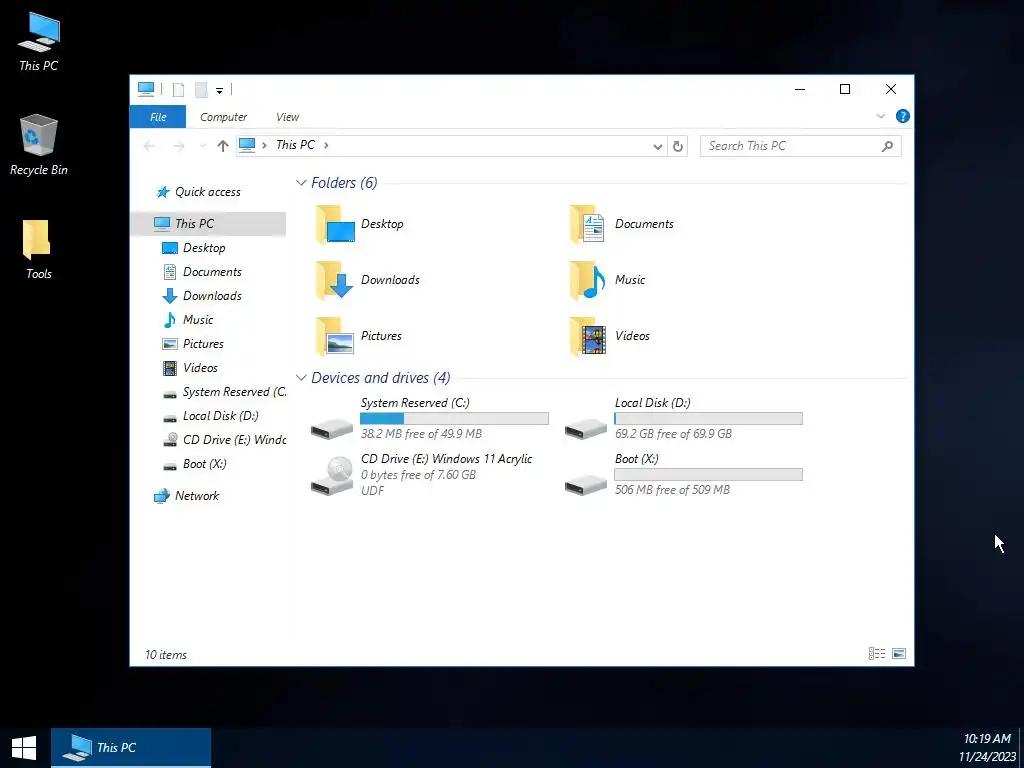
Task: Open the This PC desktop icon
Action: point(39,42)
